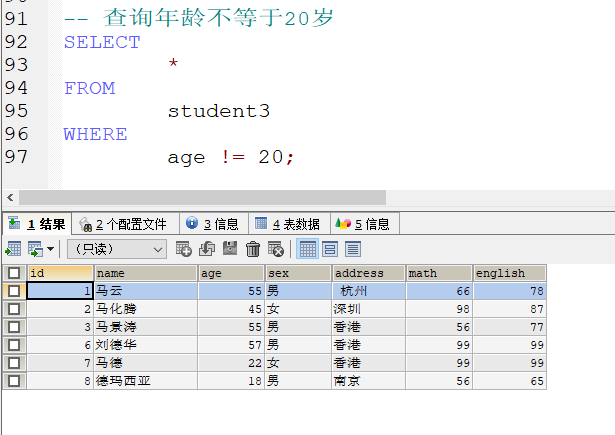Viewport: 615px width, 435px height.
Task: Open the 2 个配置文件 tab
Action: click(x=126, y=224)
